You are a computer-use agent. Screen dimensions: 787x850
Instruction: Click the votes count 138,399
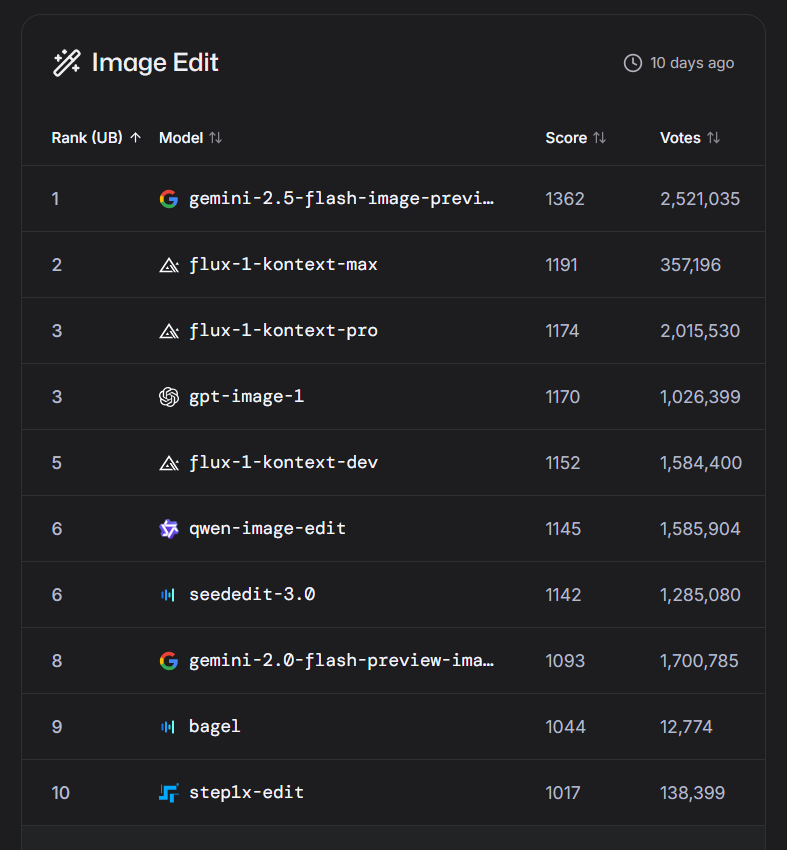click(x=693, y=793)
